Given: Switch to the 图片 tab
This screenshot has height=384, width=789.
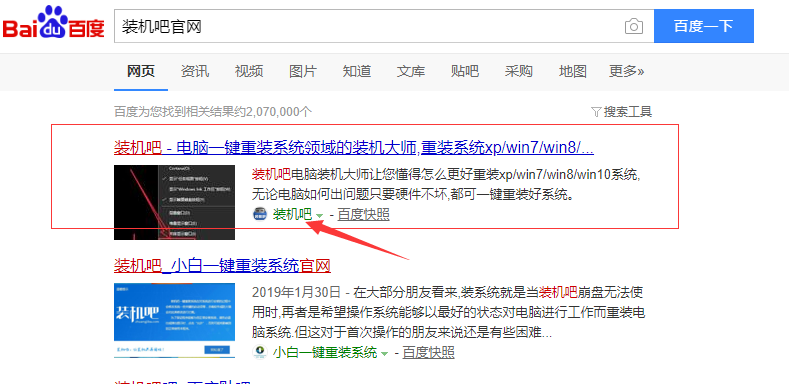Looking at the screenshot, I should (x=303, y=71).
